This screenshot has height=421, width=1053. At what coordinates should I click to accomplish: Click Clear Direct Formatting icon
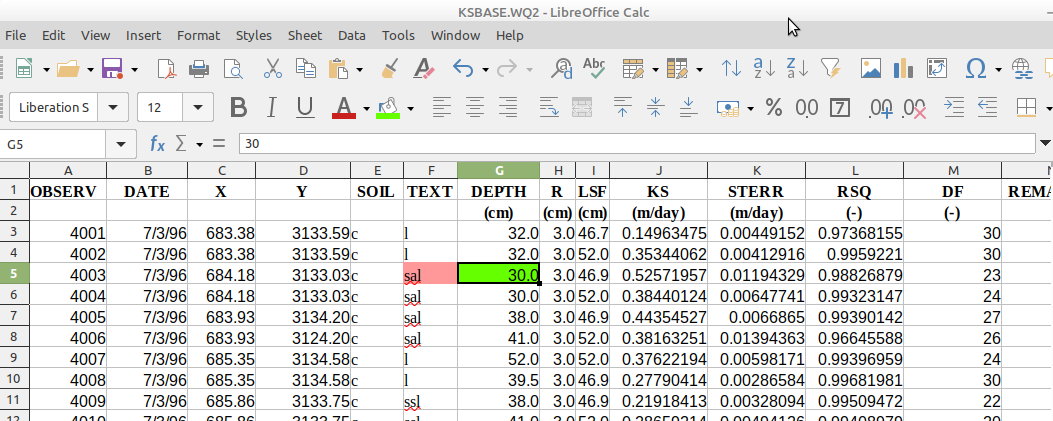pyautogui.click(x=424, y=68)
